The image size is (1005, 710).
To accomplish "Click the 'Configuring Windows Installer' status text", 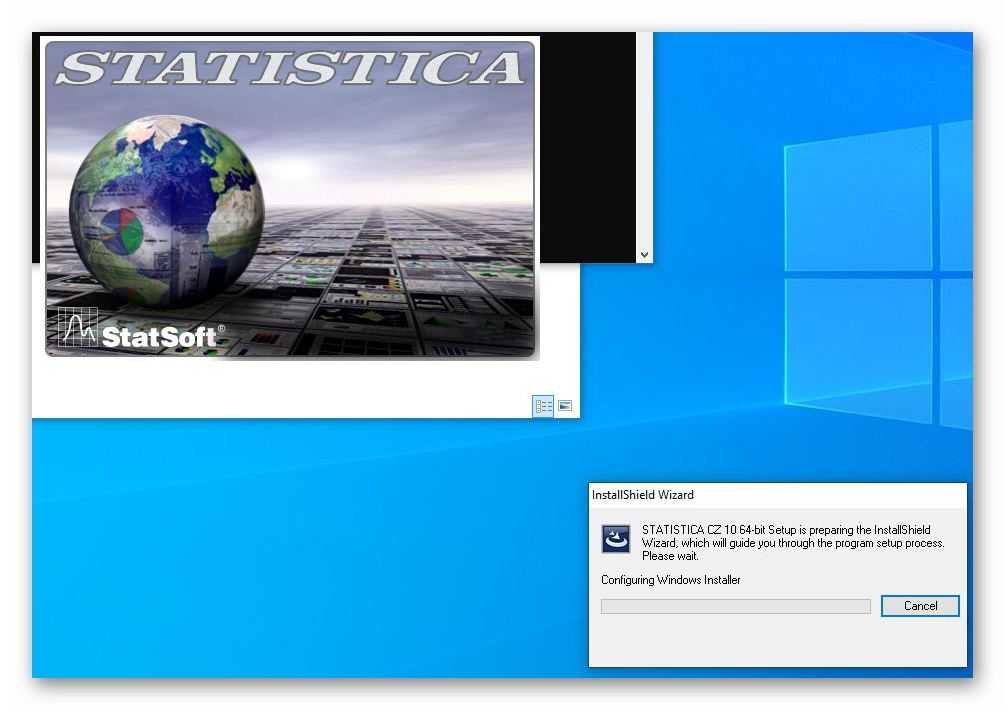I will 671,580.
